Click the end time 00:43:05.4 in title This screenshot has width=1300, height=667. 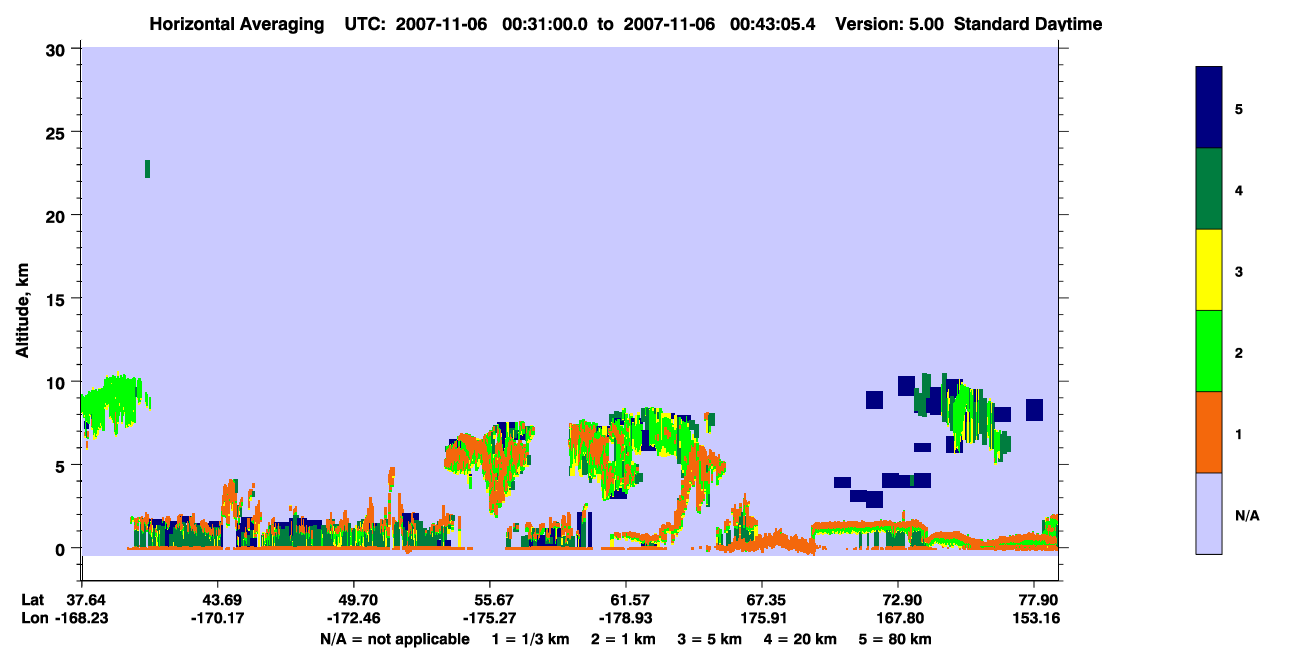tap(772, 24)
